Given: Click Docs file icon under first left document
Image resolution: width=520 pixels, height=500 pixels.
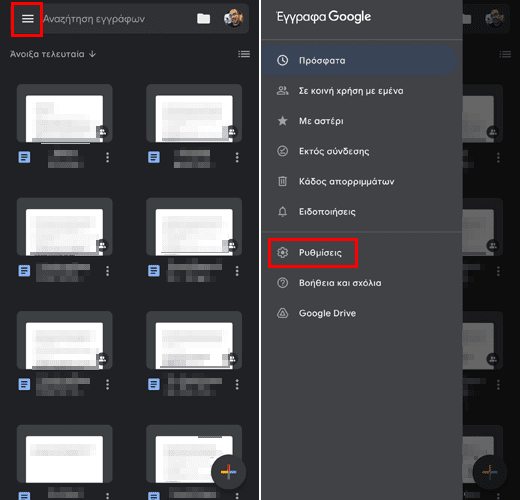Looking at the screenshot, I should coord(24,157).
